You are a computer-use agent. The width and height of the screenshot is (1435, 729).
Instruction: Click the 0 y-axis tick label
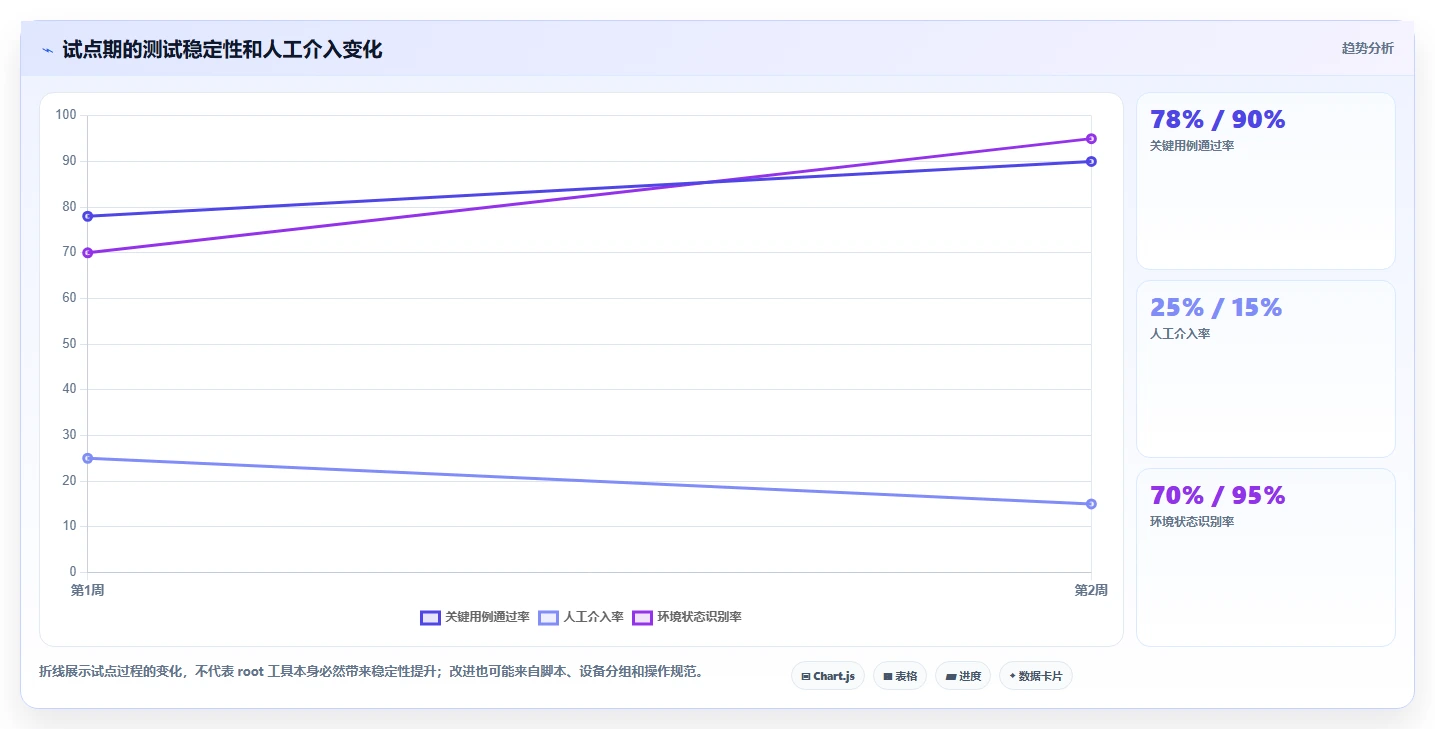pyautogui.click(x=73, y=572)
